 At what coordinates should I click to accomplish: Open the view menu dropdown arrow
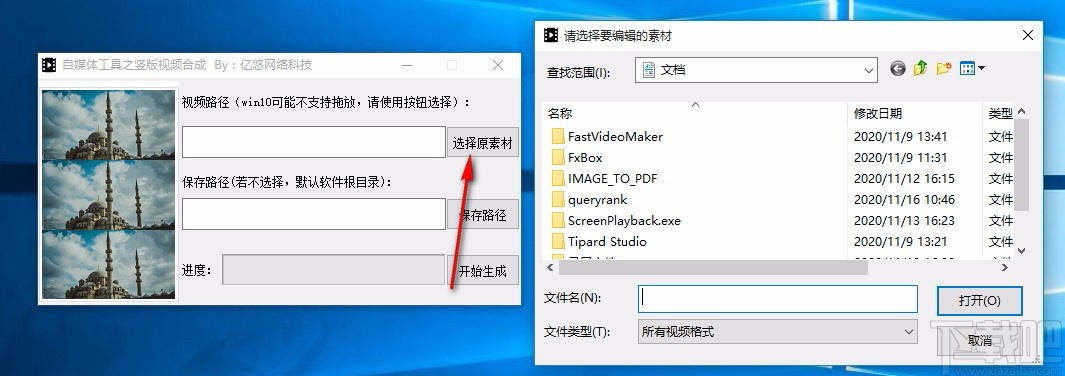point(981,69)
